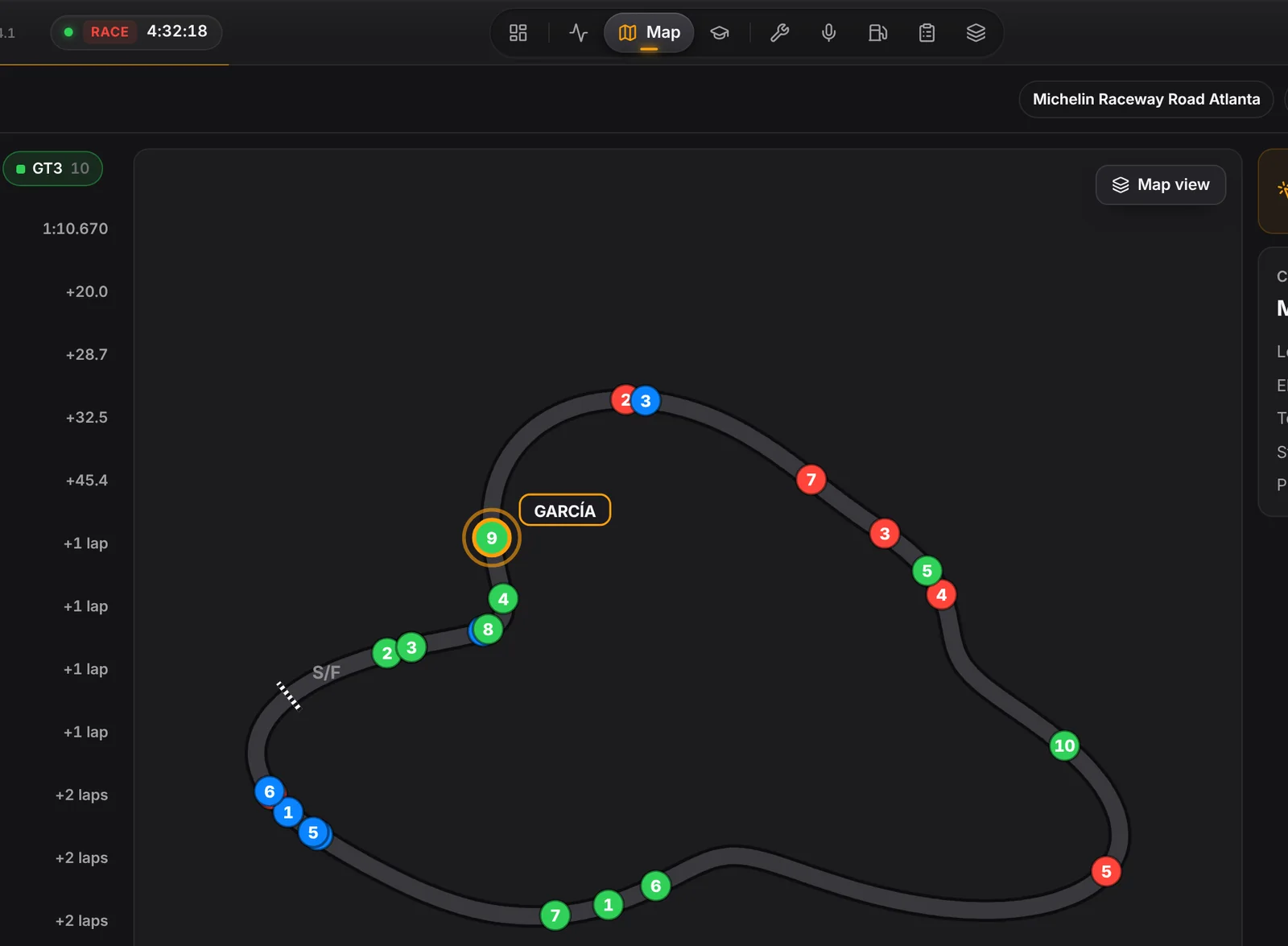The image size is (1288, 946).
Task: Open the dashboard grid view icon
Action: tap(518, 33)
